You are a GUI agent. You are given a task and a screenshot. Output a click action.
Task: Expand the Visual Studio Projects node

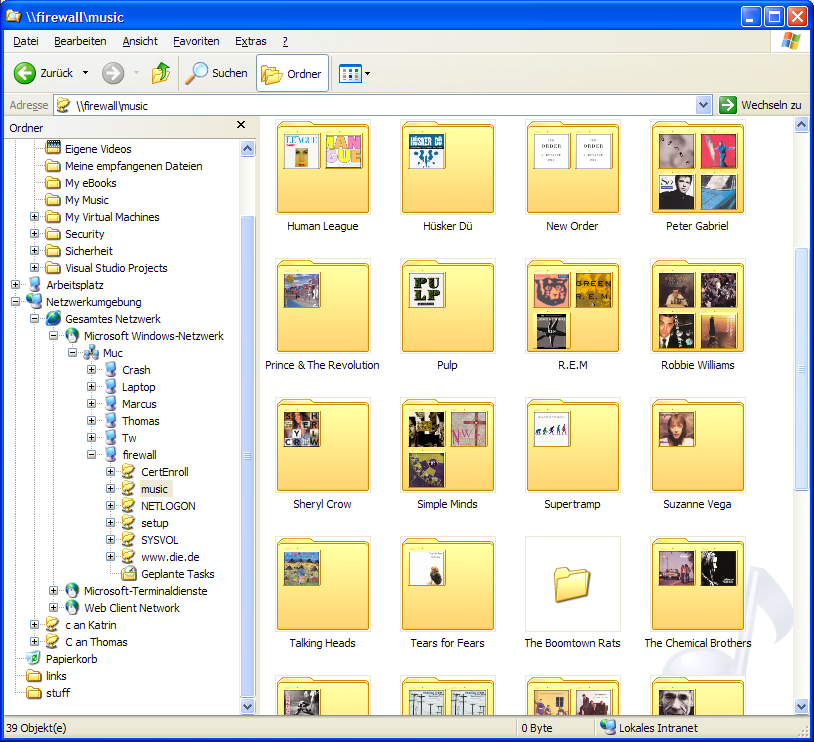(34, 268)
